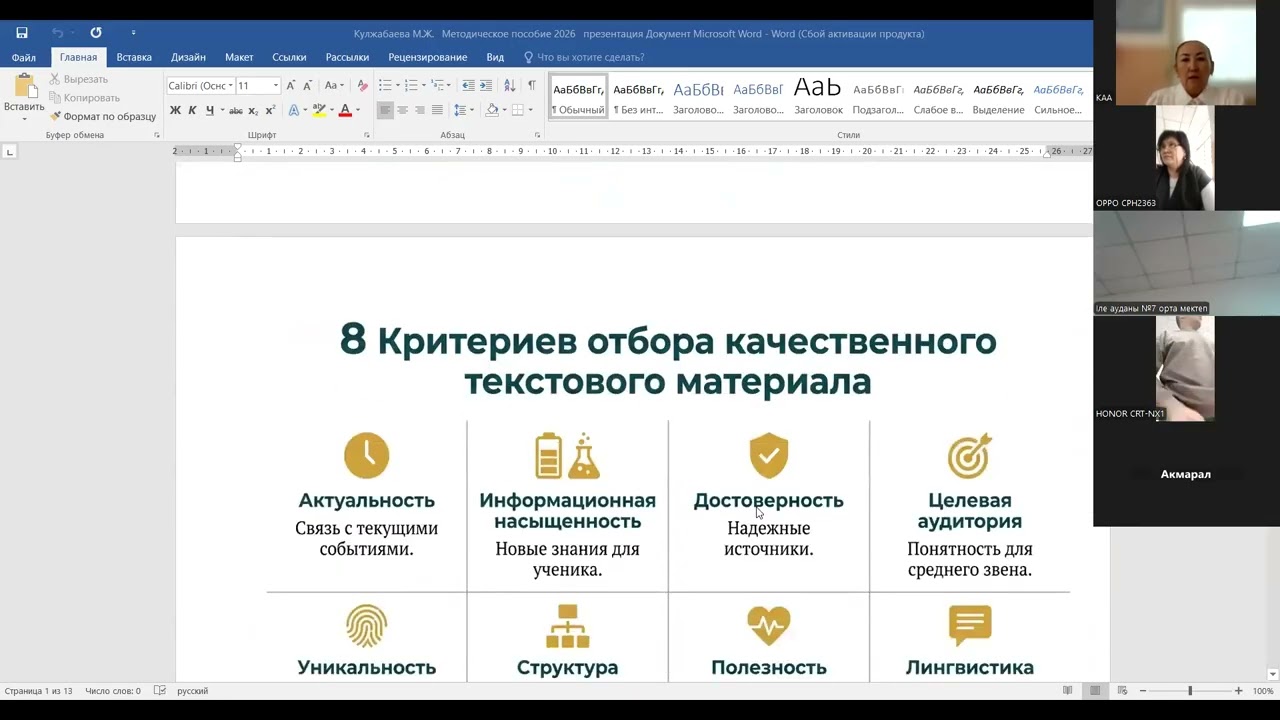Apply the Подзаголовок (Subtitle) style

click(878, 97)
